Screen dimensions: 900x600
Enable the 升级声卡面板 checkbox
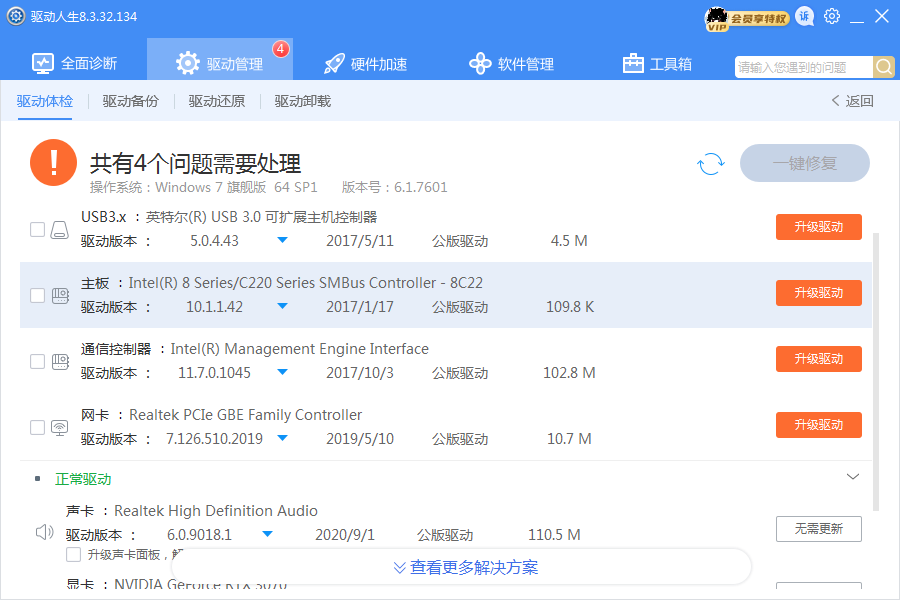click(x=73, y=555)
